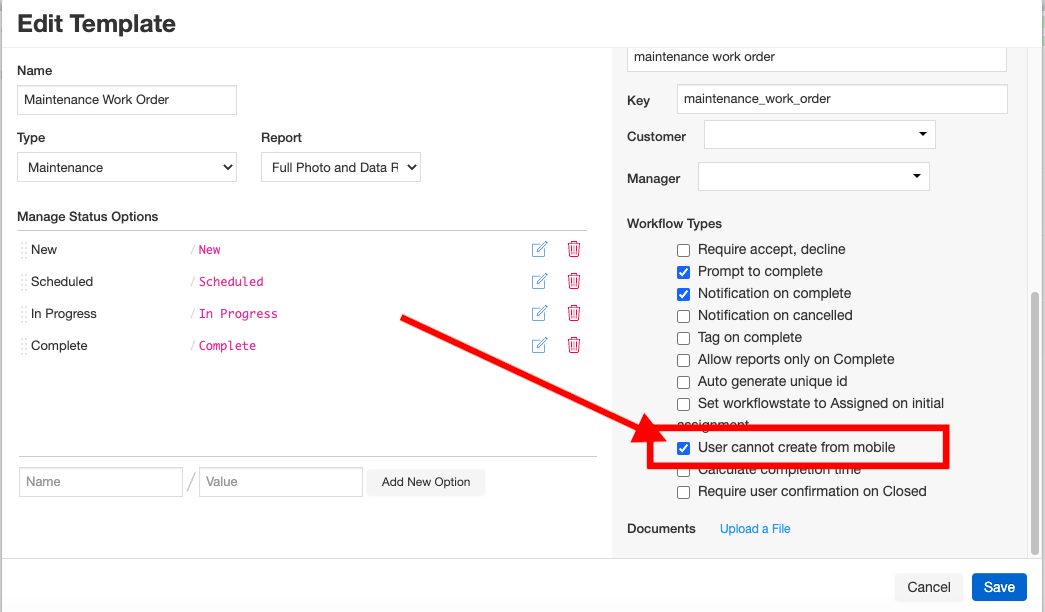The height and width of the screenshot is (612, 1045).
Task: Open the Customer dropdown
Action: (819, 135)
